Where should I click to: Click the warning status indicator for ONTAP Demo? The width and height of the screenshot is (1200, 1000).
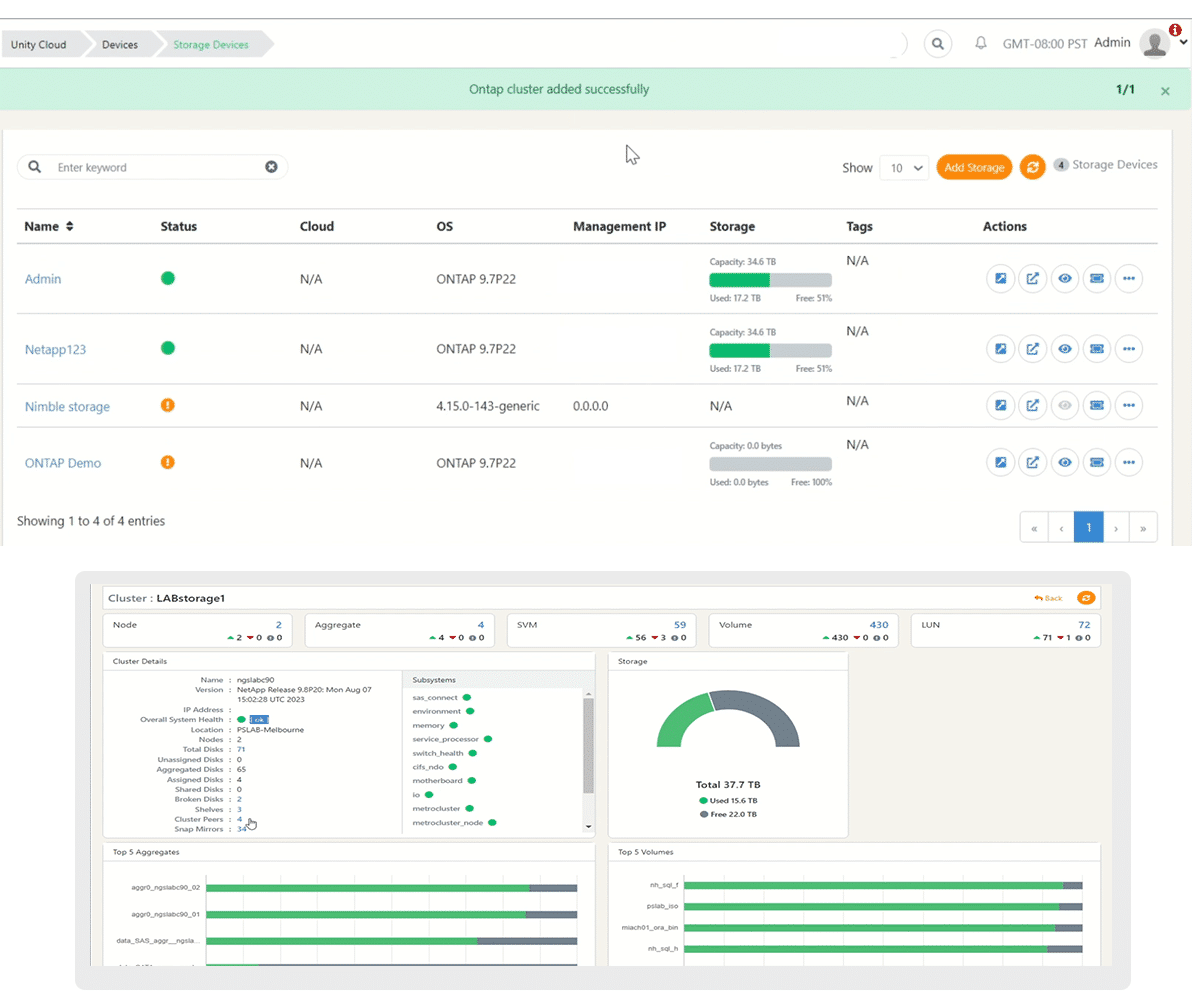point(168,462)
